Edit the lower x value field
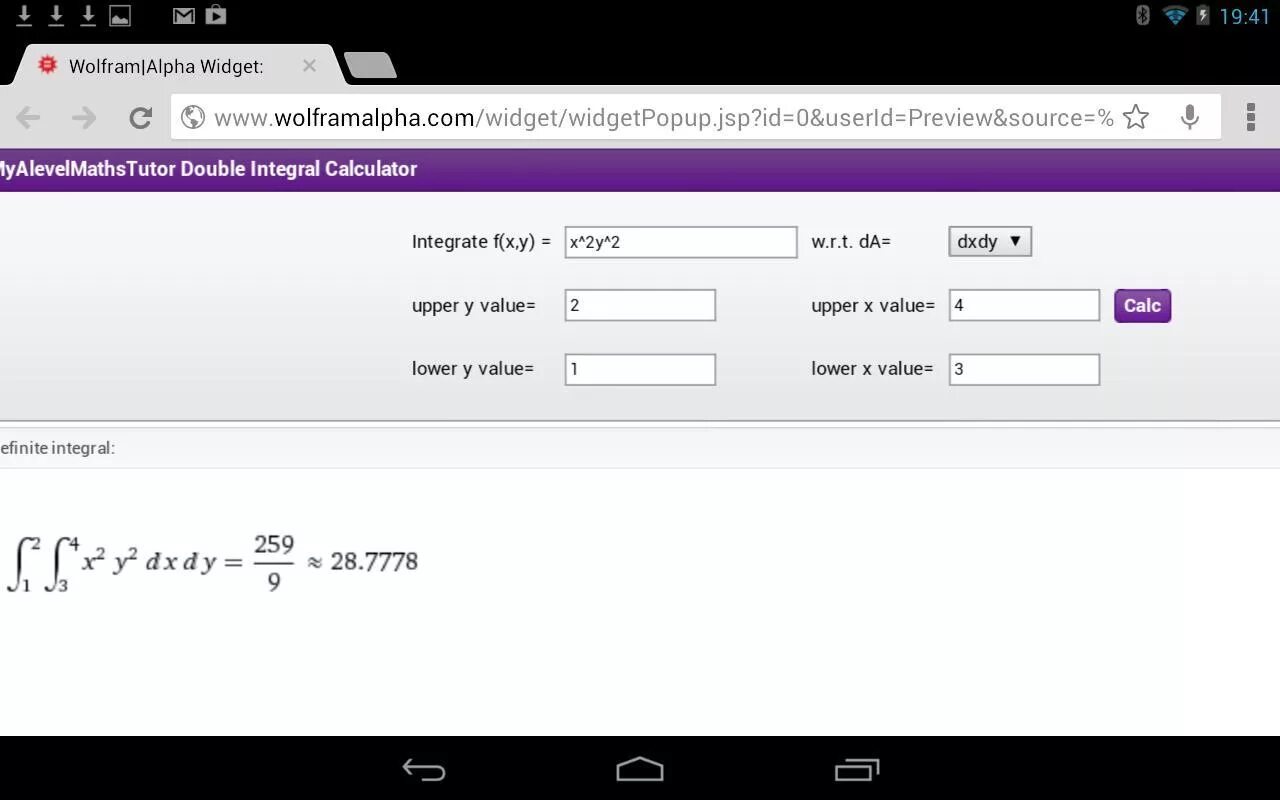Screen dimensions: 1280x800 (1024, 369)
